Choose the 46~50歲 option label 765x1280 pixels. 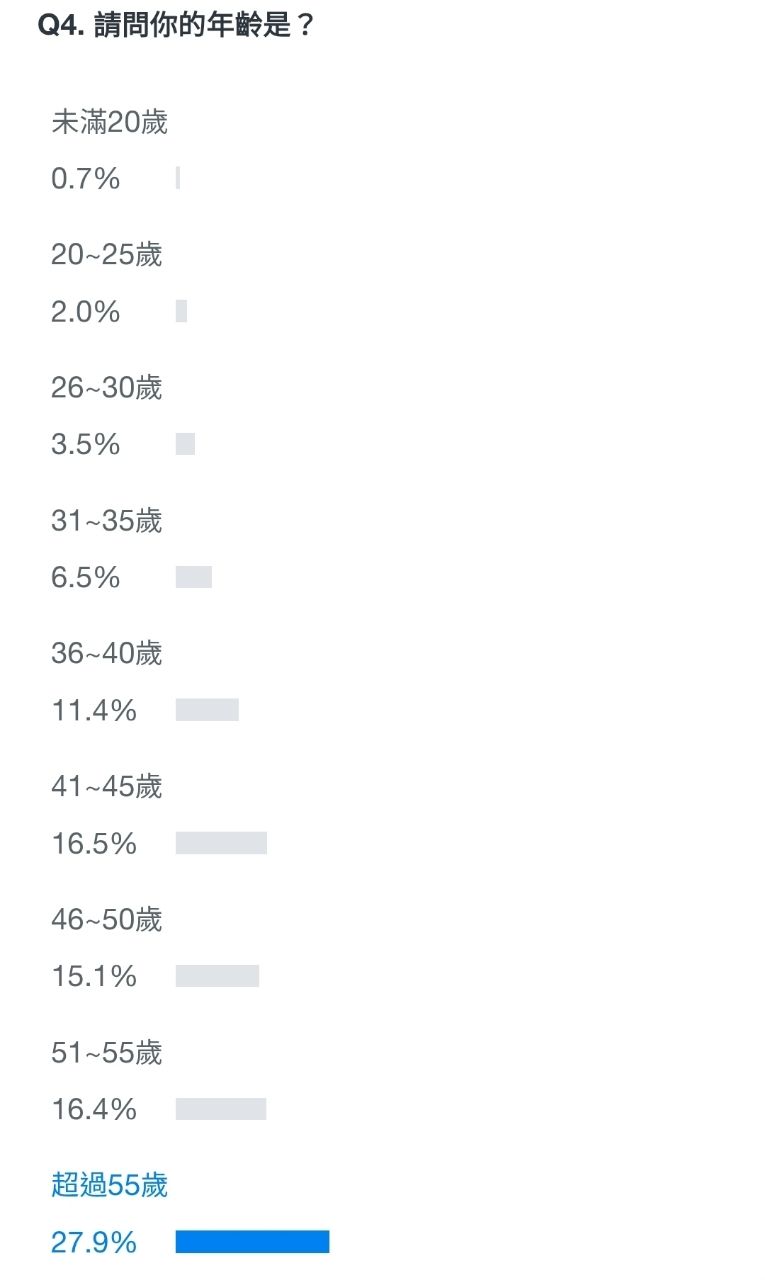tap(106, 920)
